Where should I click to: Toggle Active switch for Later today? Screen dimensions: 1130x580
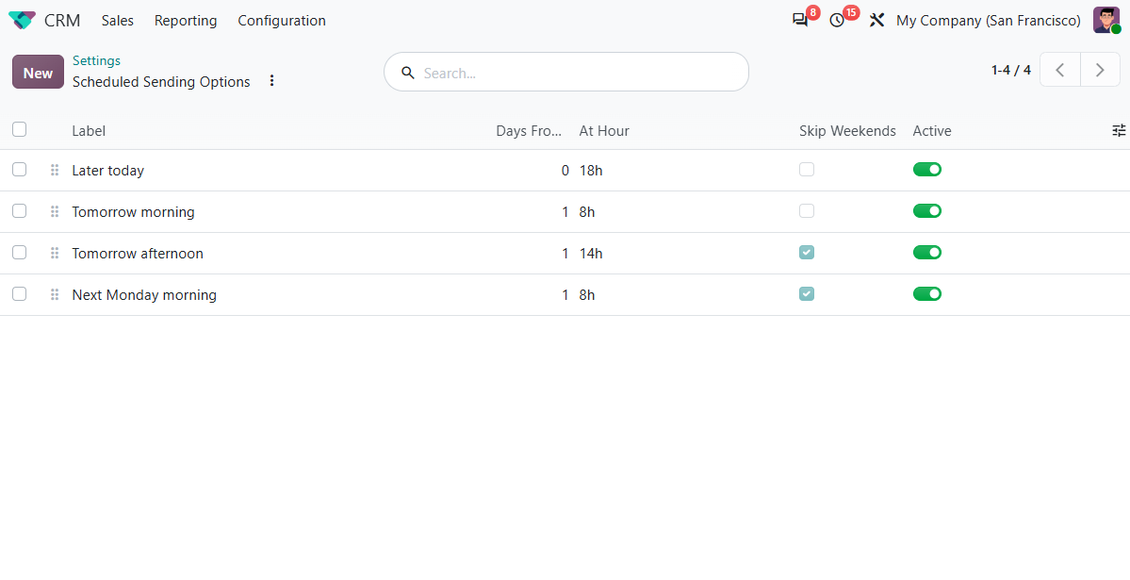click(x=927, y=169)
